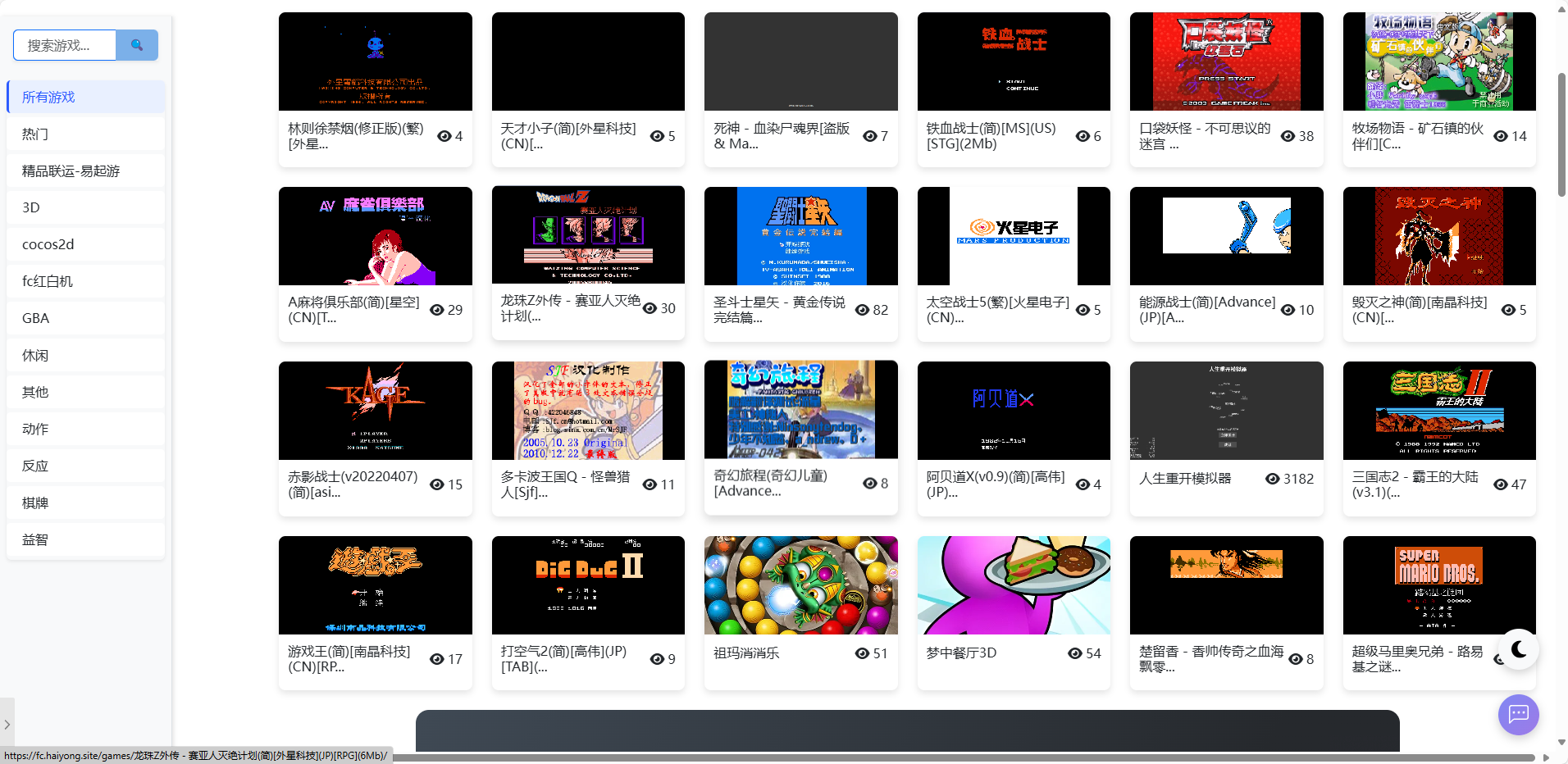Open the 牧场物语 game thumbnail

pos(1439,61)
